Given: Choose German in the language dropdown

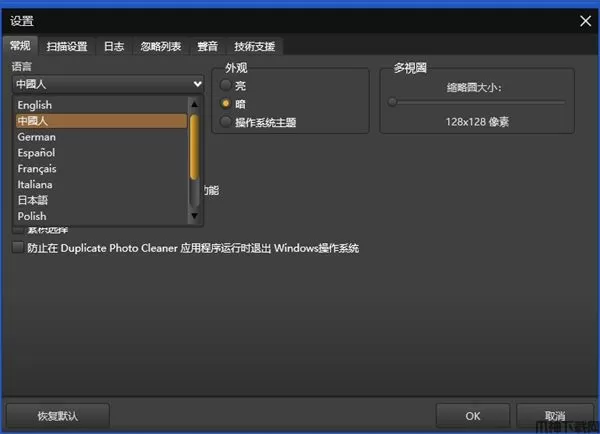Looking at the screenshot, I should (37, 137).
